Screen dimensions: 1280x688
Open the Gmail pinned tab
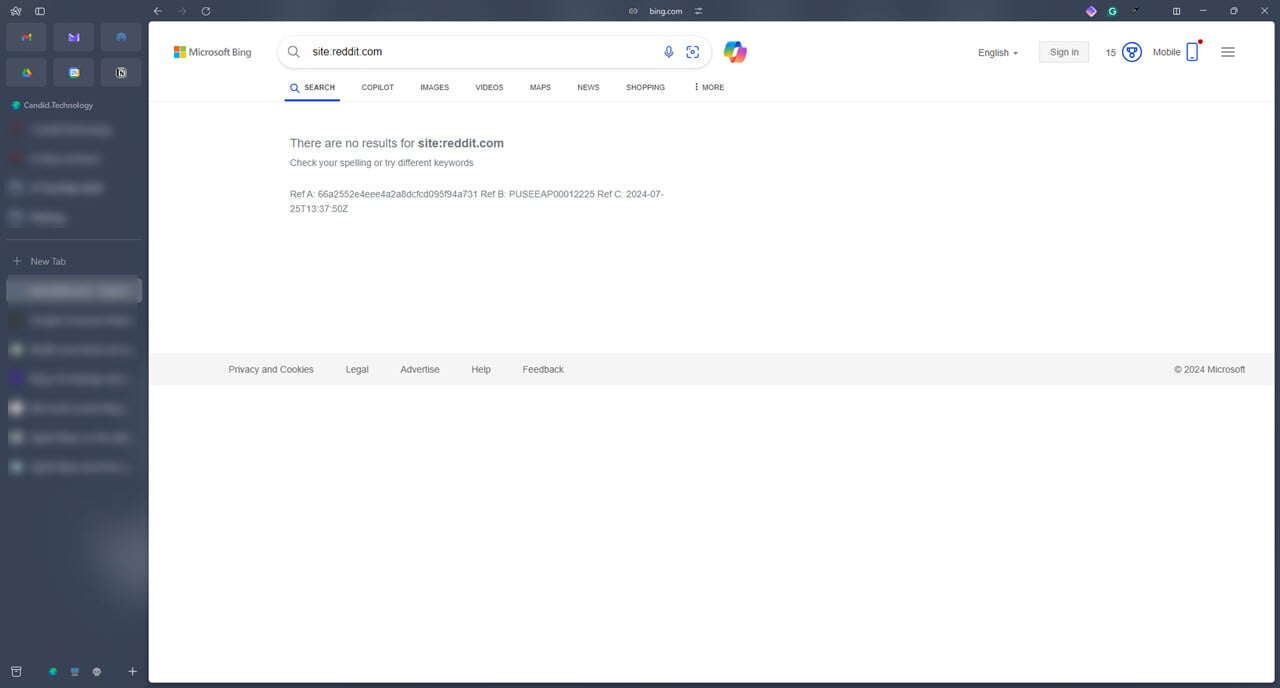point(25,37)
